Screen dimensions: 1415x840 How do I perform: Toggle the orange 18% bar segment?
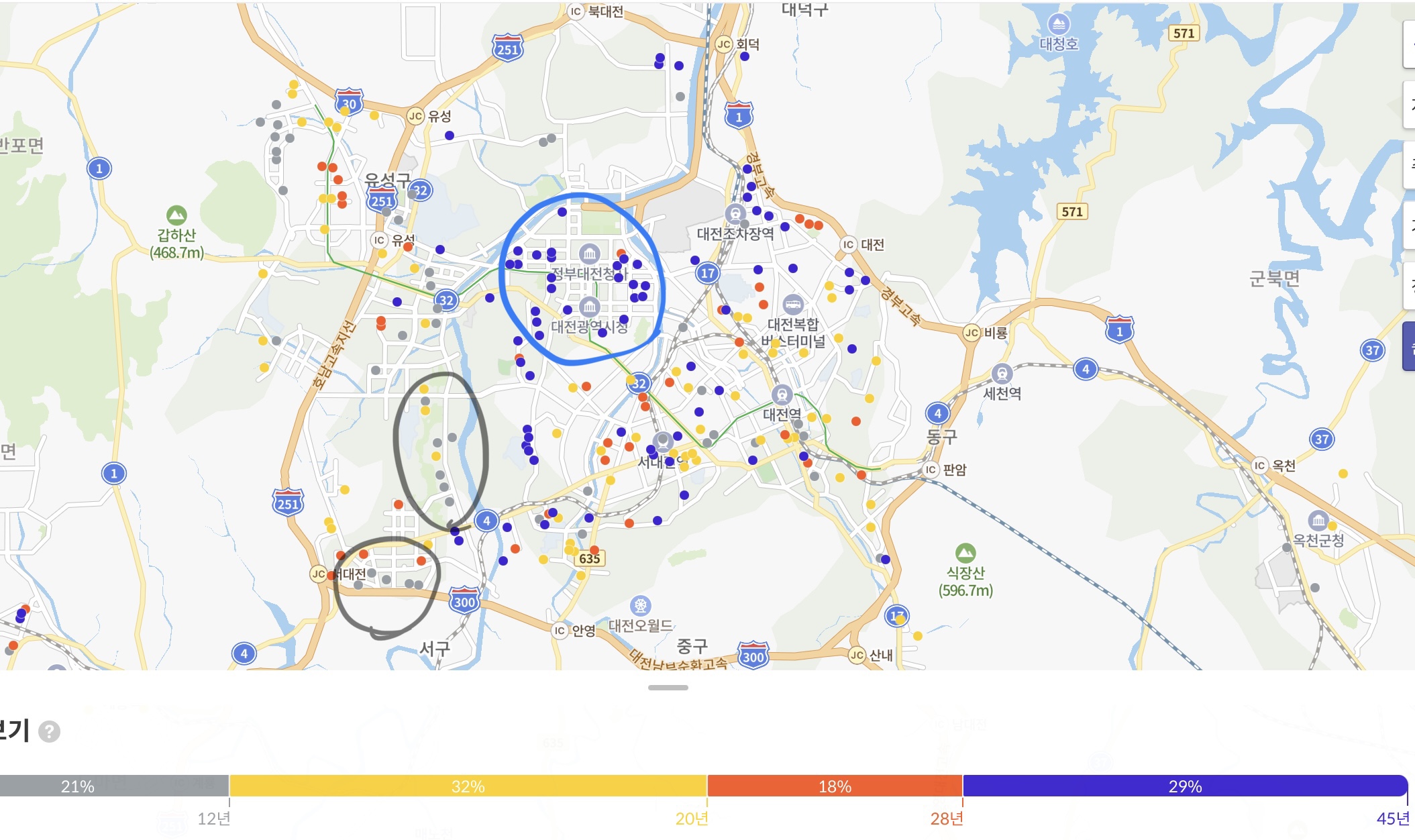coord(835,786)
